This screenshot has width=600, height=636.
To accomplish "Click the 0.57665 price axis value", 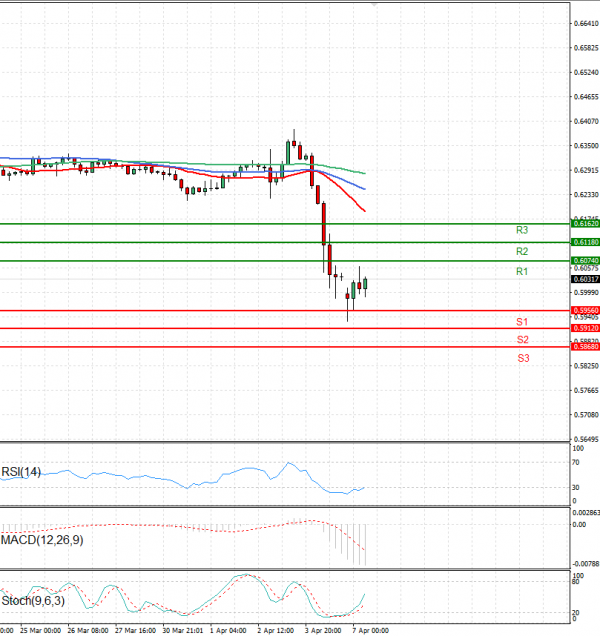I will (x=586, y=390).
